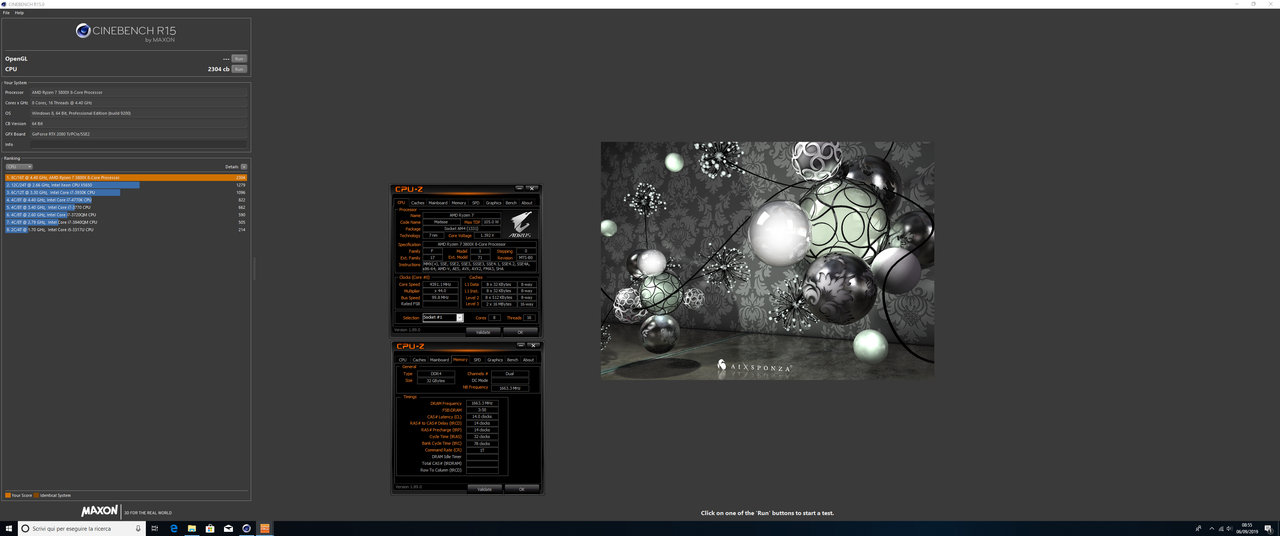
Task: Click the Info input field
Action: point(138,144)
